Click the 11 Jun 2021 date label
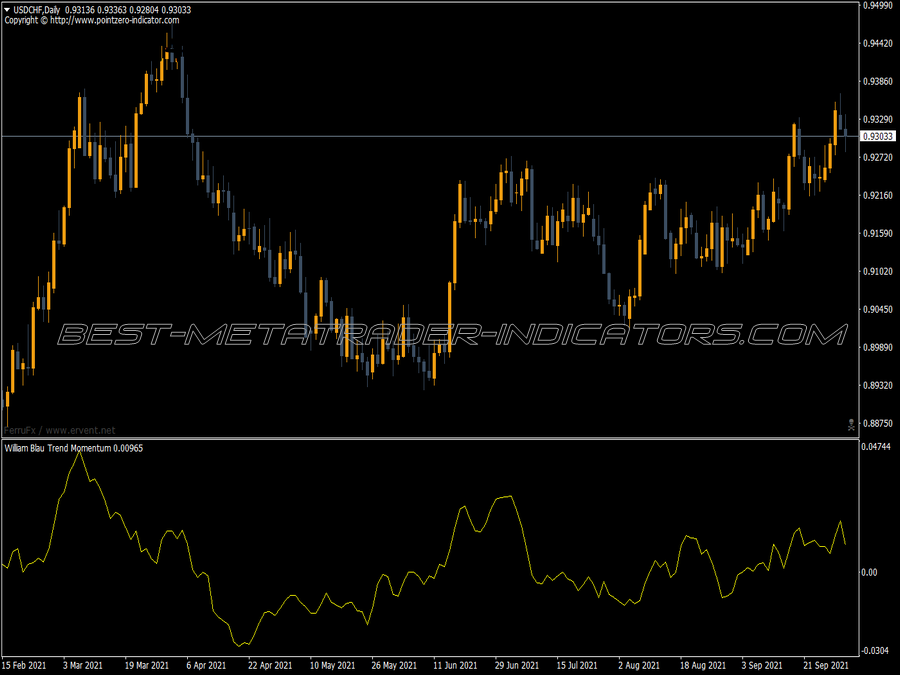This screenshot has width=900, height=675. [x=455, y=665]
